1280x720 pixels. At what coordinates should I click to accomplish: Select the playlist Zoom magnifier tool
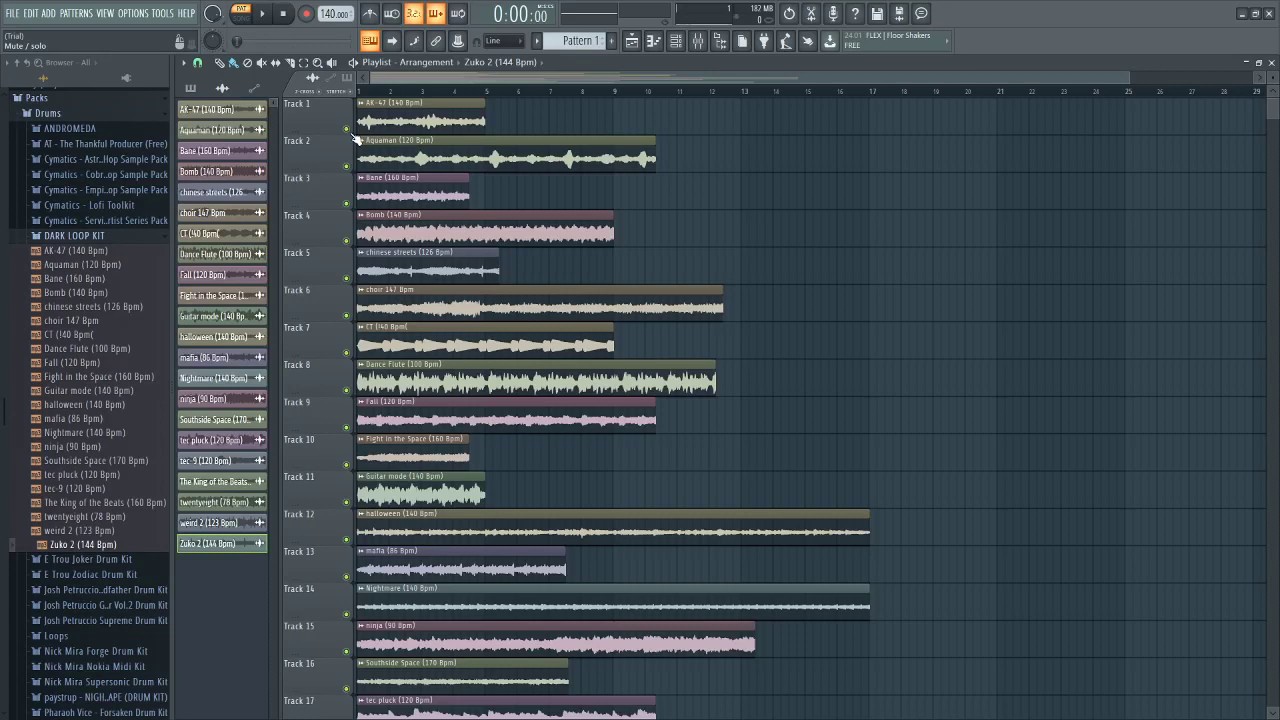(318, 62)
